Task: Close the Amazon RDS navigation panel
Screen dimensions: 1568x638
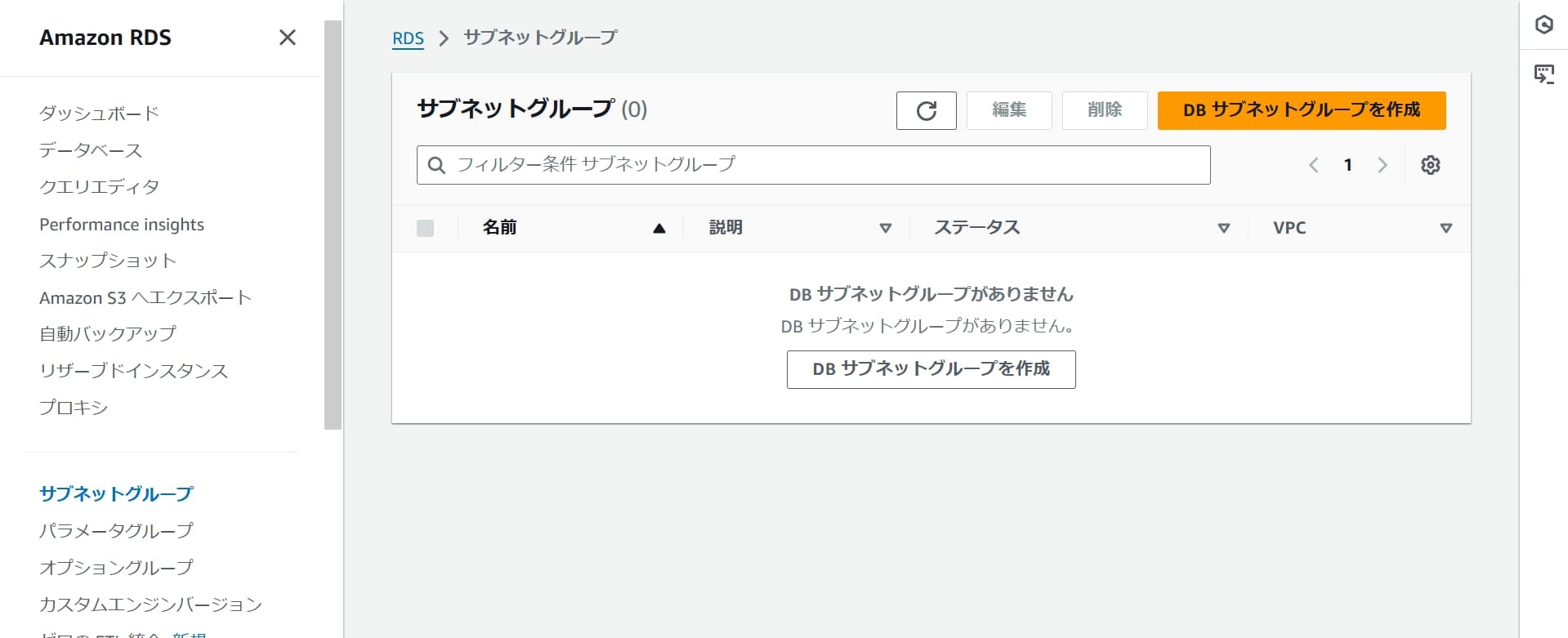Action: (287, 38)
